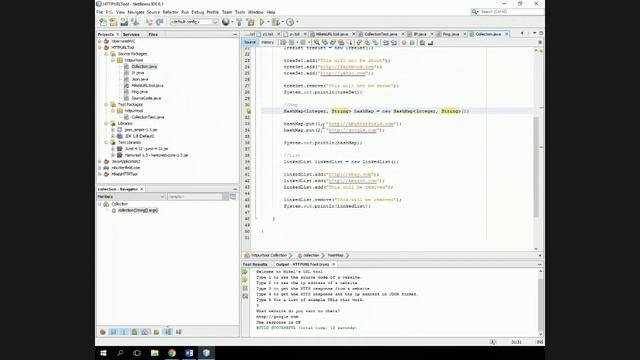Click the Stop Macro Recording icon in editor toolbar
640x360 pixels.
pyautogui.click(x=412, y=42)
